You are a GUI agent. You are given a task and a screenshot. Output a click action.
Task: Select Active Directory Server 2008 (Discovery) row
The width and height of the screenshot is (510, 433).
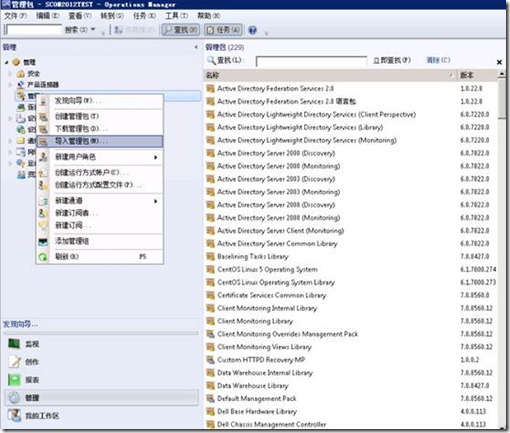click(x=350, y=205)
